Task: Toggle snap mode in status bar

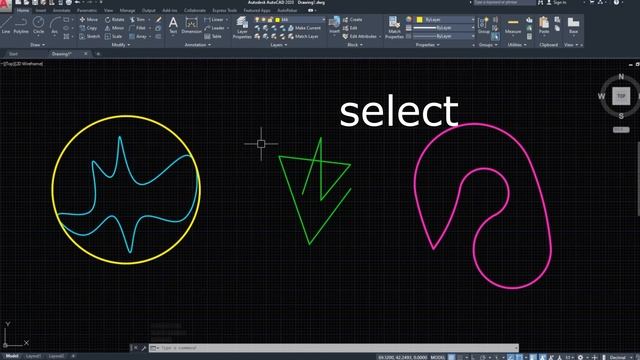Action: coord(460,357)
